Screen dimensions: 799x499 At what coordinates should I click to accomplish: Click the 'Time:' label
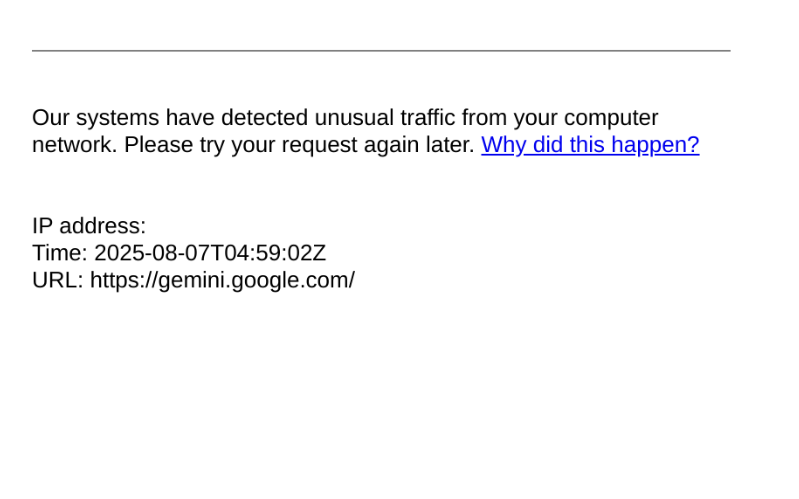pyautogui.click(x=60, y=253)
